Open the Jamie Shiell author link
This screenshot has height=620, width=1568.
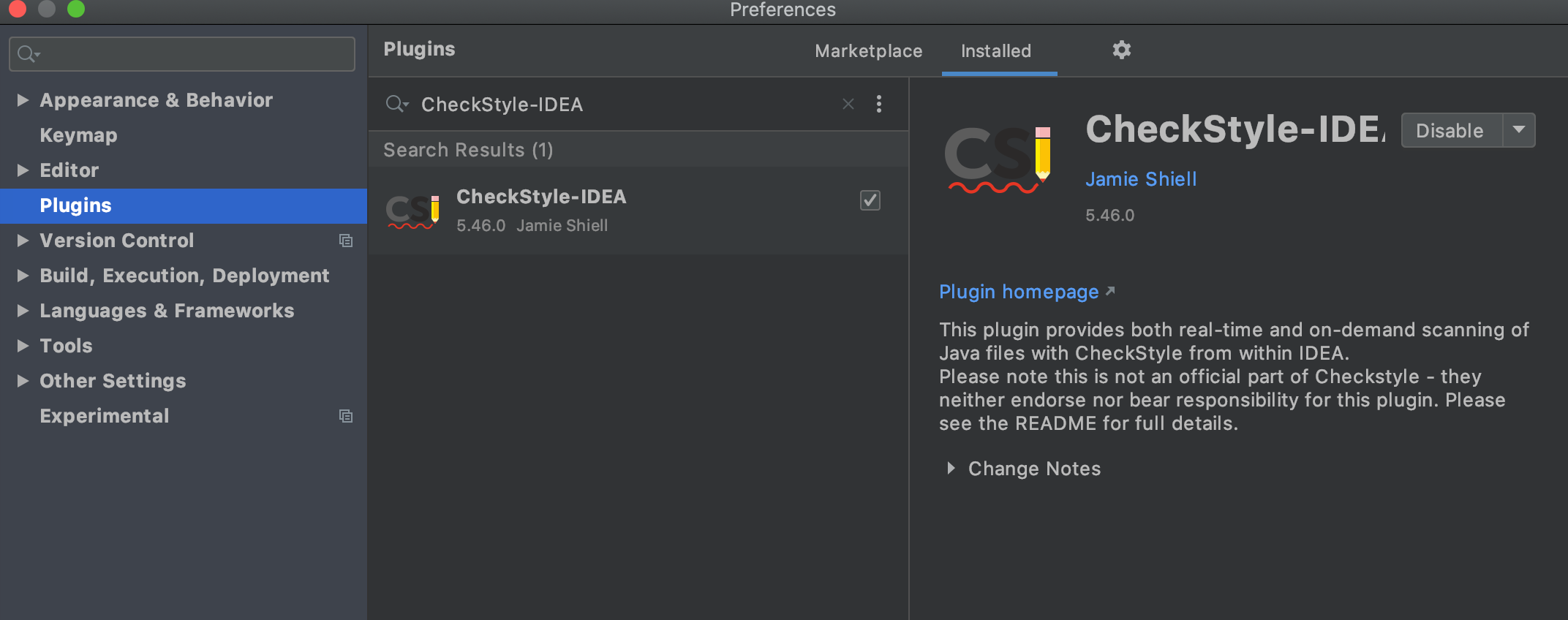1141,179
